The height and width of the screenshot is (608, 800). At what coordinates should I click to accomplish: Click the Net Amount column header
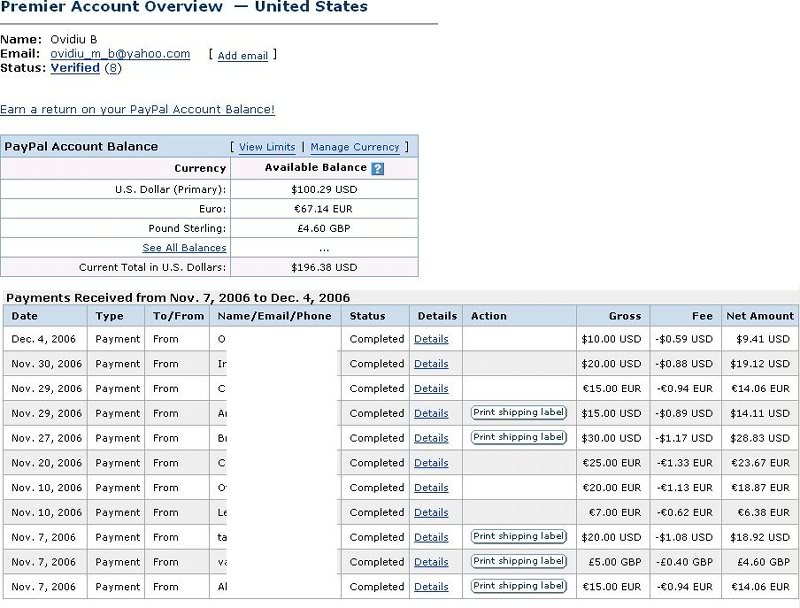click(x=762, y=316)
